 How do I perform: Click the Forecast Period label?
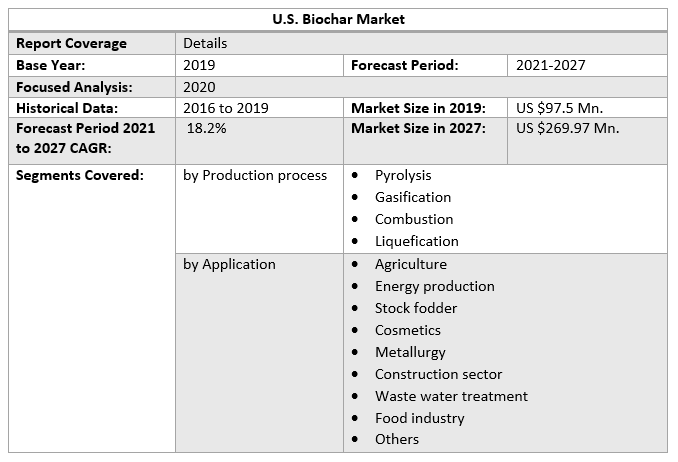pos(404,65)
